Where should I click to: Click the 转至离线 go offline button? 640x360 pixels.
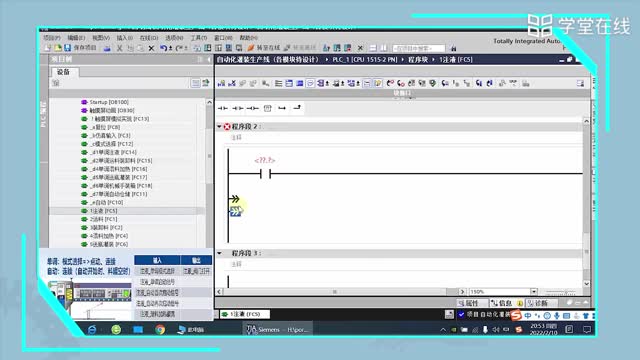(300, 48)
